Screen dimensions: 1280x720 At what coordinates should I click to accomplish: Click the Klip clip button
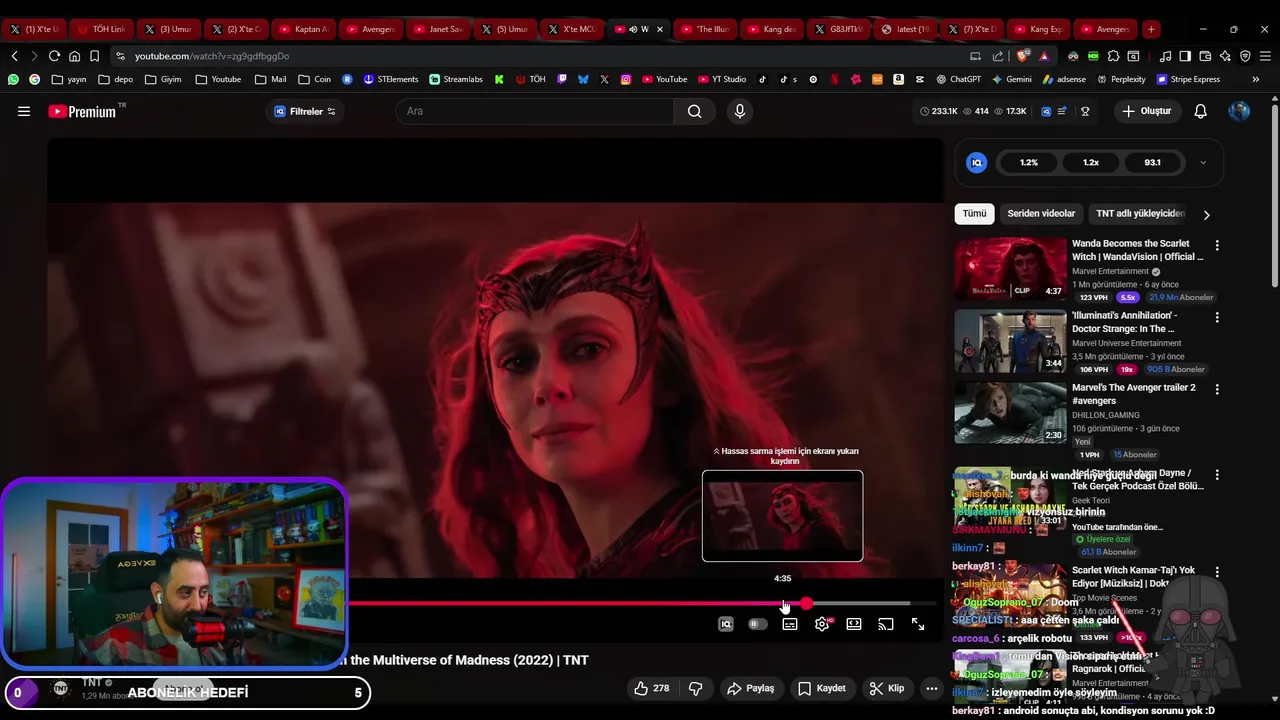tap(887, 688)
